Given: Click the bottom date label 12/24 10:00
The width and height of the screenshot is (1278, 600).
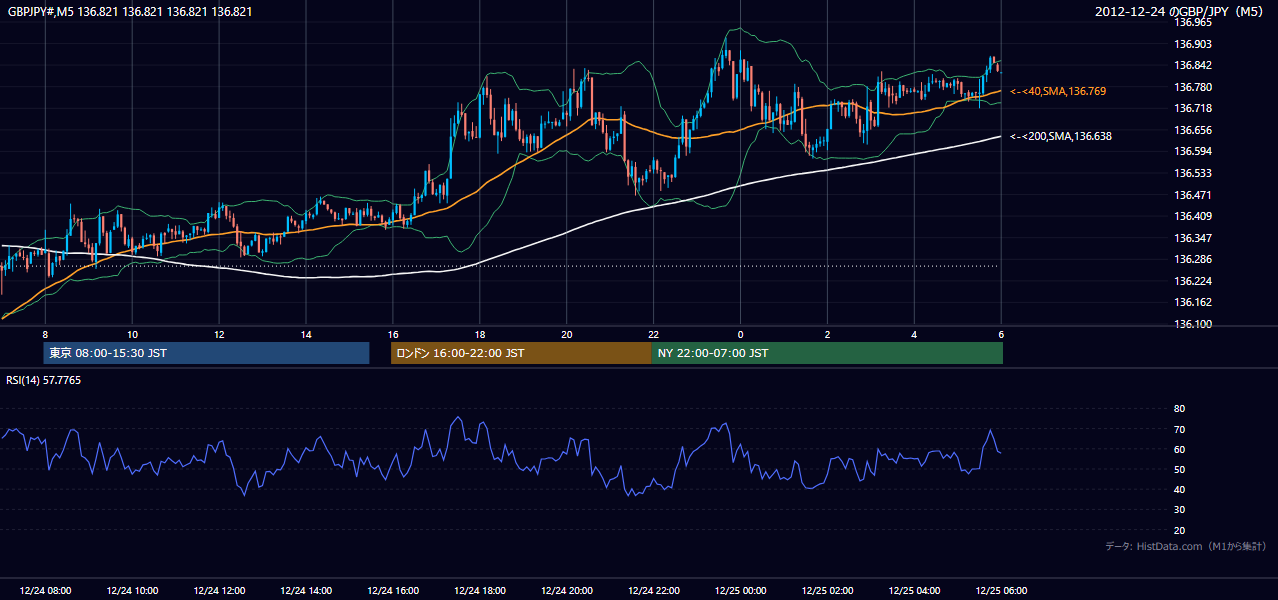Looking at the screenshot, I should 132,591.
